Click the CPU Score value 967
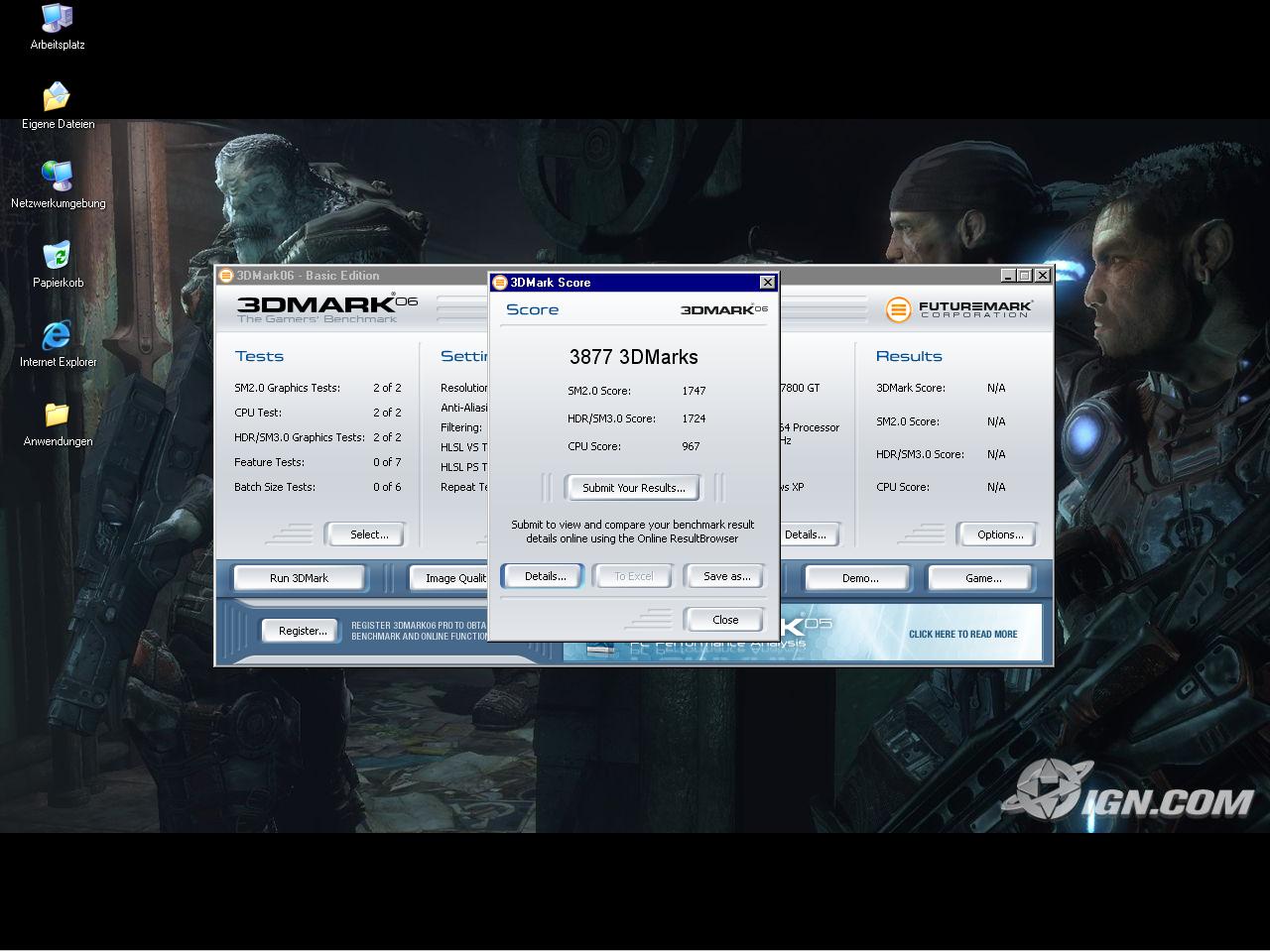The height and width of the screenshot is (952, 1270). click(x=691, y=446)
